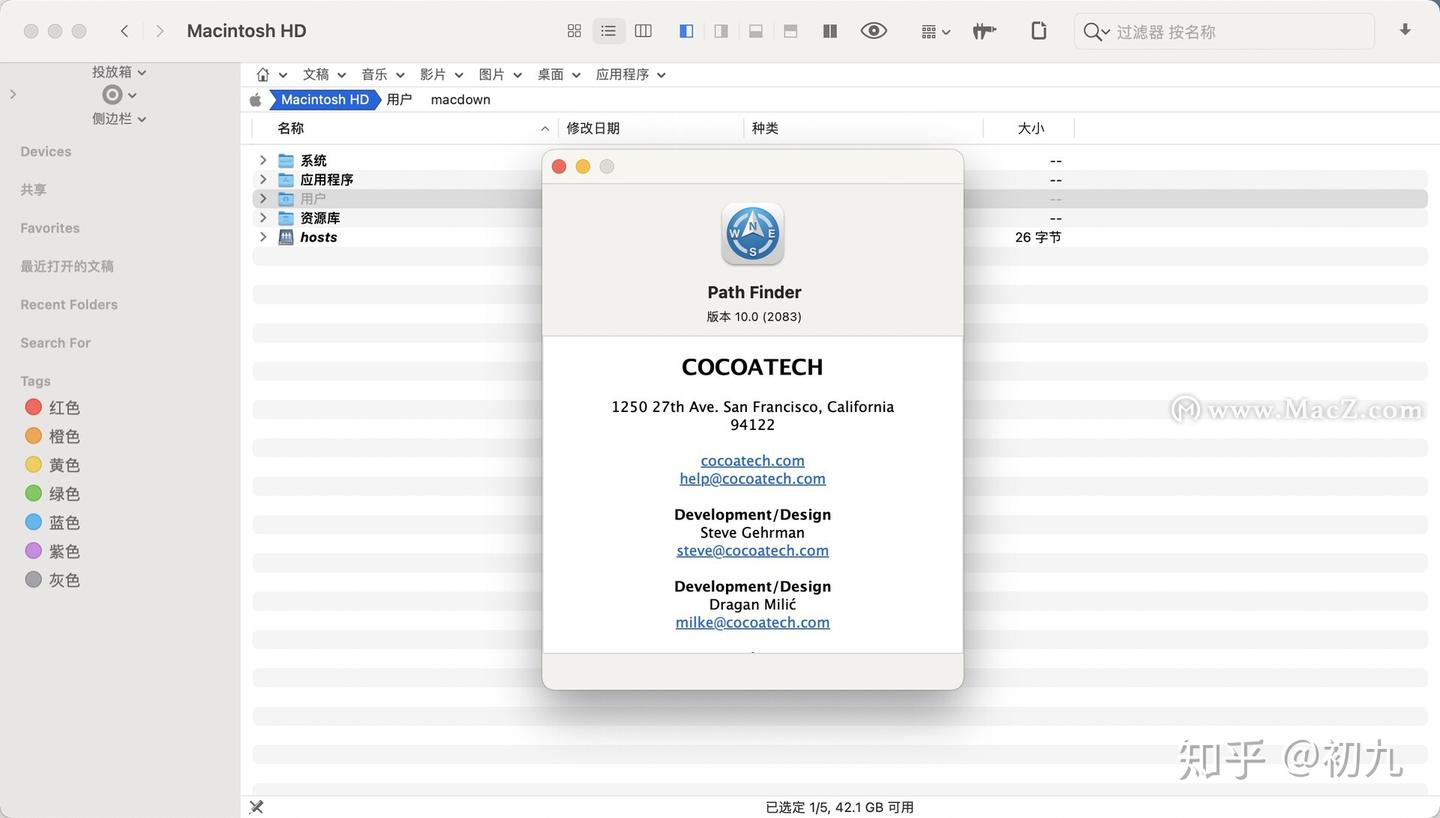Screen dimensions: 1440x818
Task: Expand the 应用程序 folder row
Action: [263, 179]
